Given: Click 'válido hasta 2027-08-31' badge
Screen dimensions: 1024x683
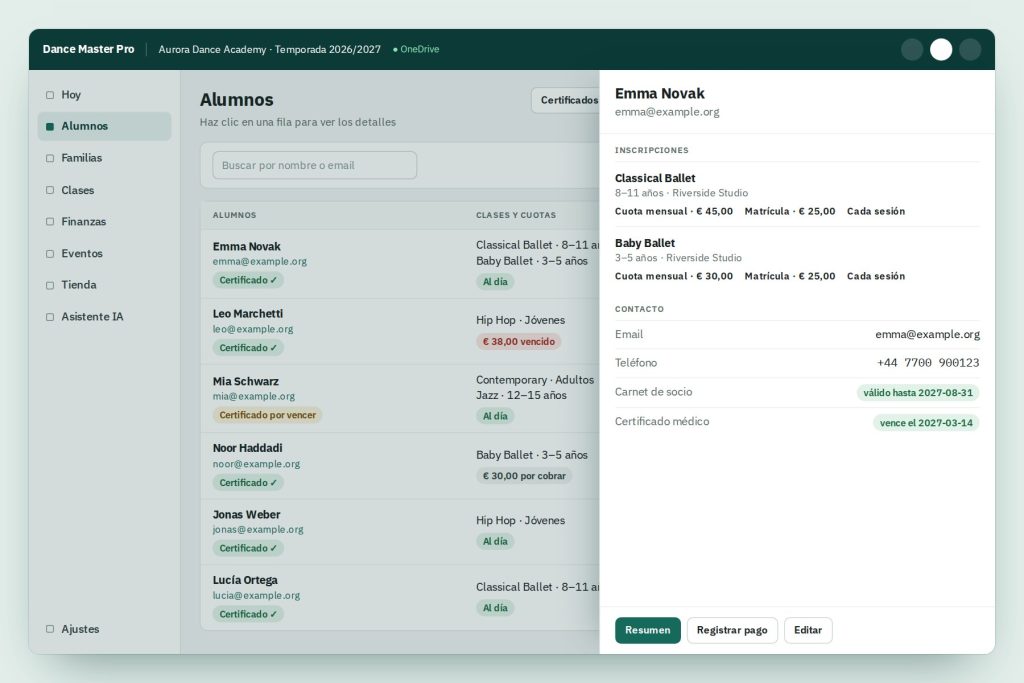Looking at the screenshot, I should click(x=918, y=392).
